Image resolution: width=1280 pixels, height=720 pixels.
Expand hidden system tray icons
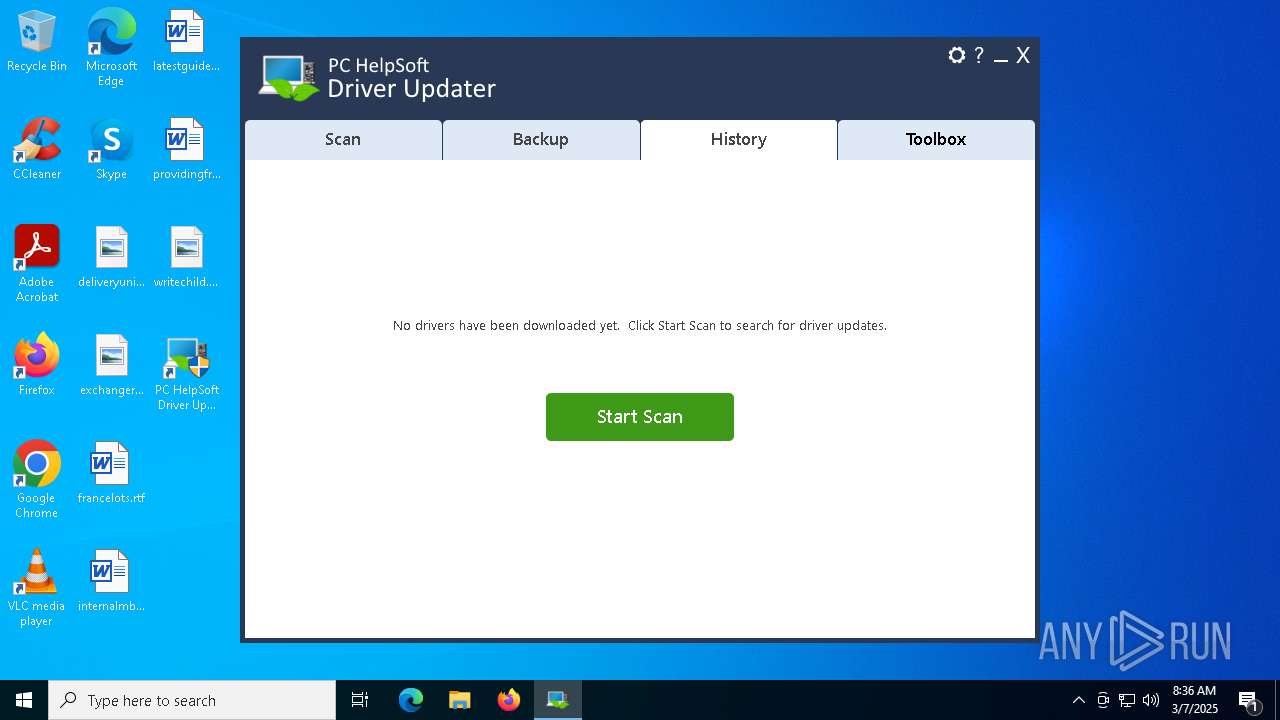pyautogui.click(x=1079, y=700)
